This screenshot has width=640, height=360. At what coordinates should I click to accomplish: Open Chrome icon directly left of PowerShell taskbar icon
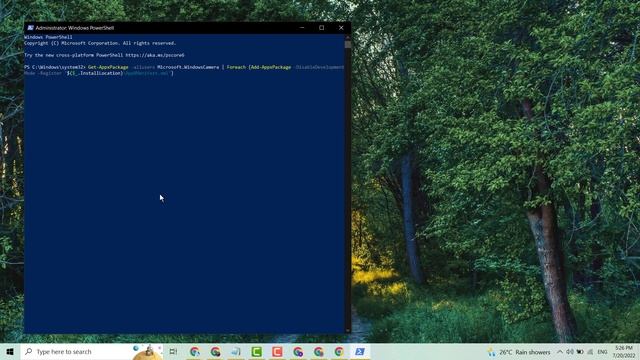339,351
